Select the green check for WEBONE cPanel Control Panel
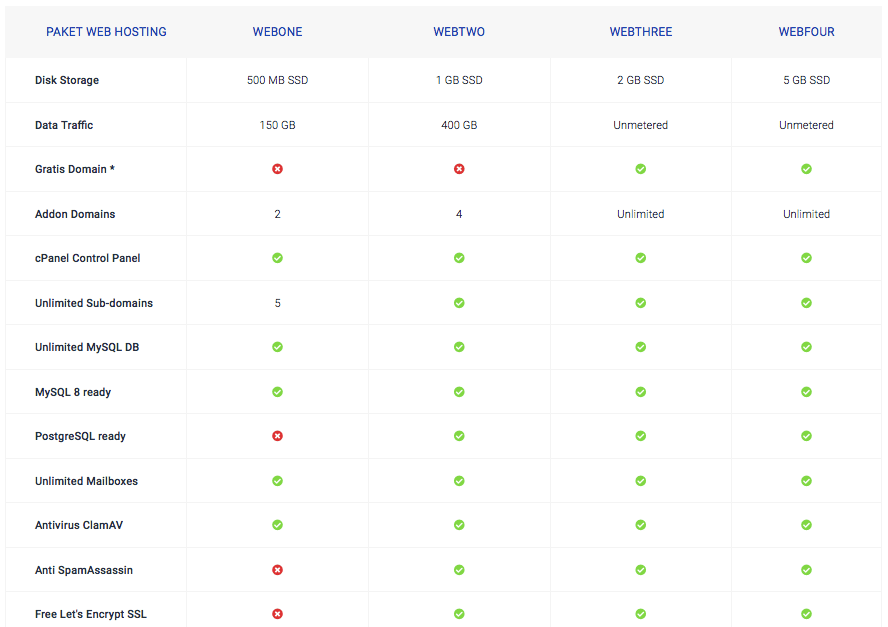This screenshot has height=627, width=888. (277, 258)
